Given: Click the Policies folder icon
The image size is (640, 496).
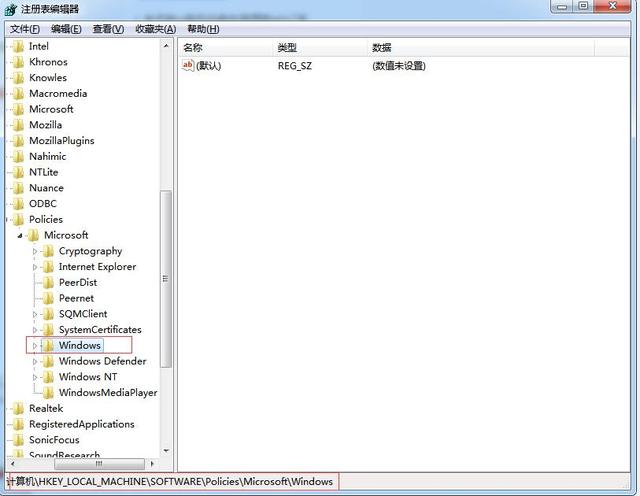Looking at the screenshot, I should [x=18, y=220].
